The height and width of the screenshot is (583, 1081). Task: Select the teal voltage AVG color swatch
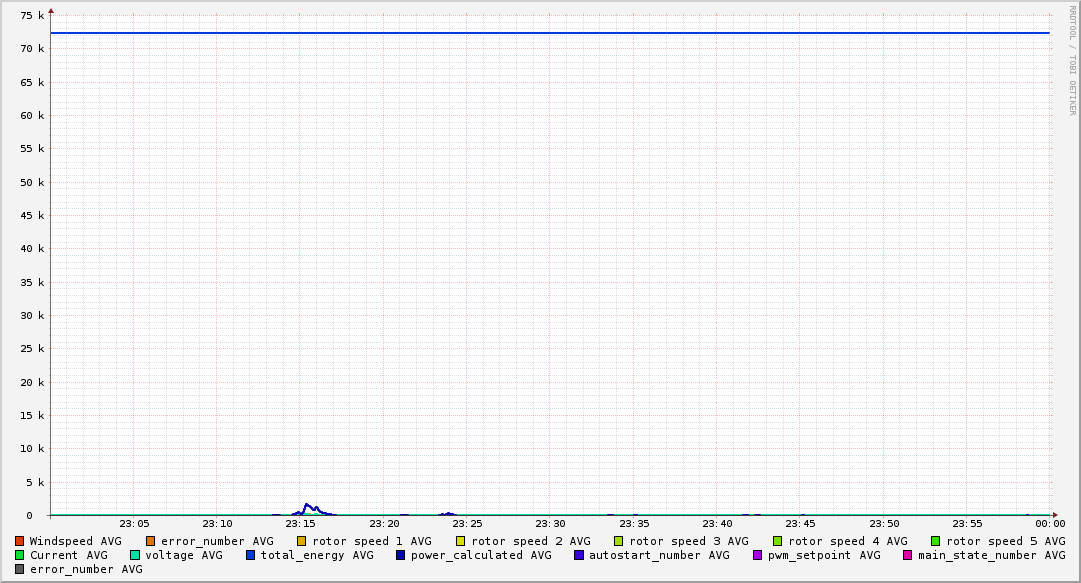click(135, 555)
